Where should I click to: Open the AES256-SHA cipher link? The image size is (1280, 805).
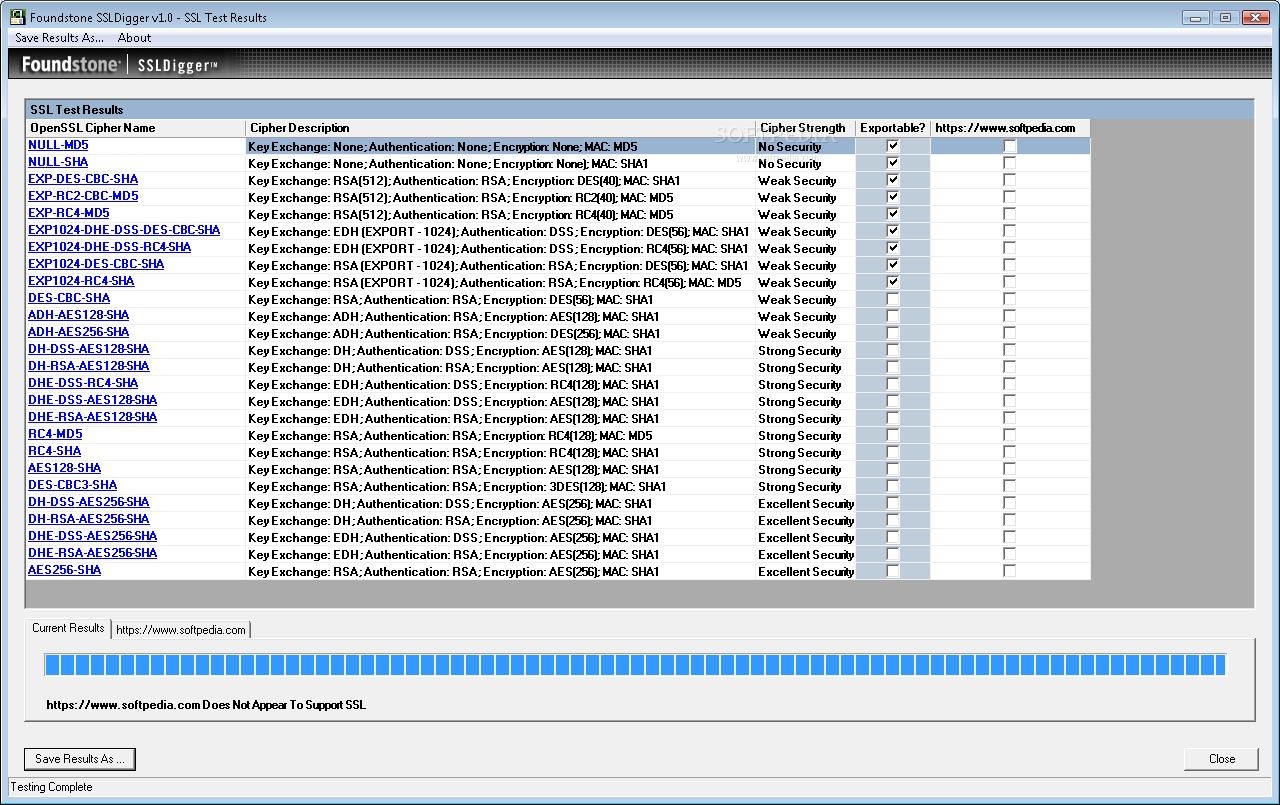click(x=65, y=570)
